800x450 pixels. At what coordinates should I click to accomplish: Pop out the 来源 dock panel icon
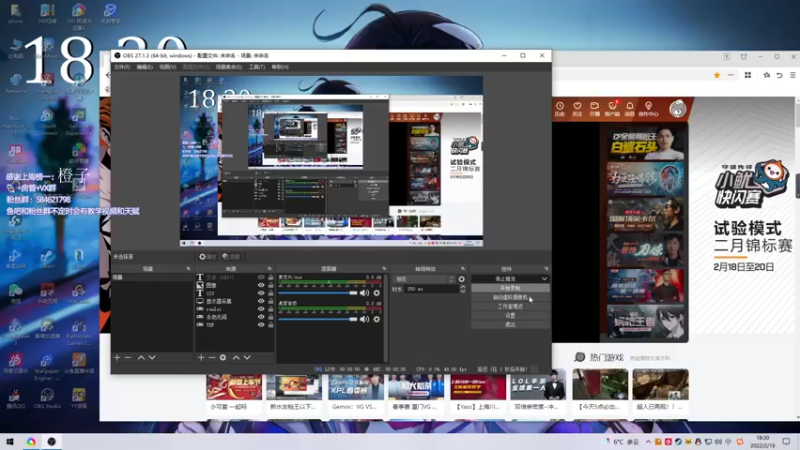pos(270,269)
